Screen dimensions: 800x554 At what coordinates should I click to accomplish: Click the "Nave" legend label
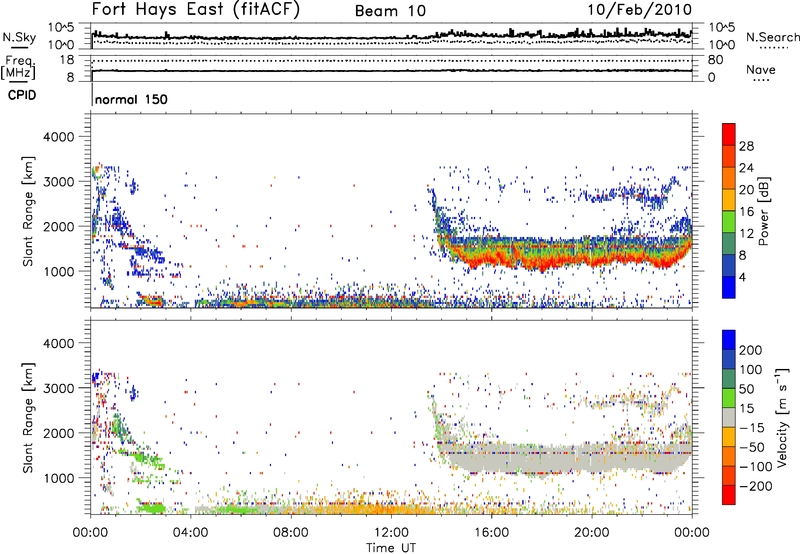pyautogui.click(x=761, y=69)
